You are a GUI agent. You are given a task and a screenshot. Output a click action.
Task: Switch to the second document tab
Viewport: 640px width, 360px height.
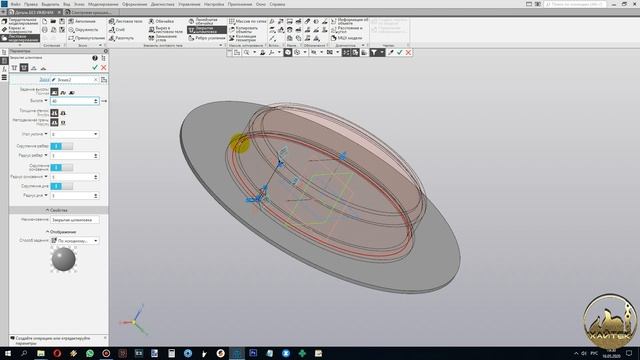point(91,12)
